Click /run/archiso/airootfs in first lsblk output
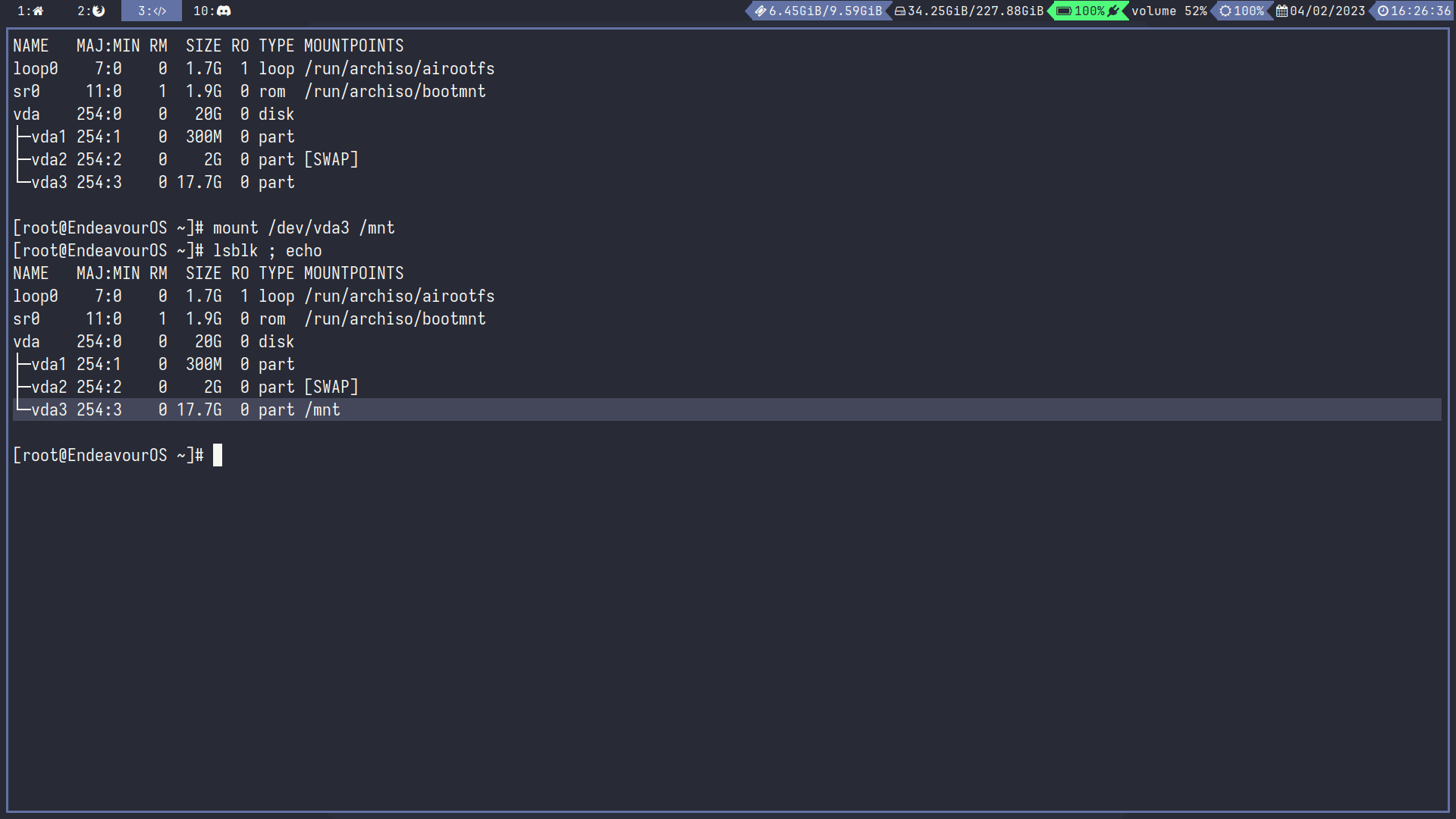Viewport: 1456px width, 819px height. tap(400, 68)
